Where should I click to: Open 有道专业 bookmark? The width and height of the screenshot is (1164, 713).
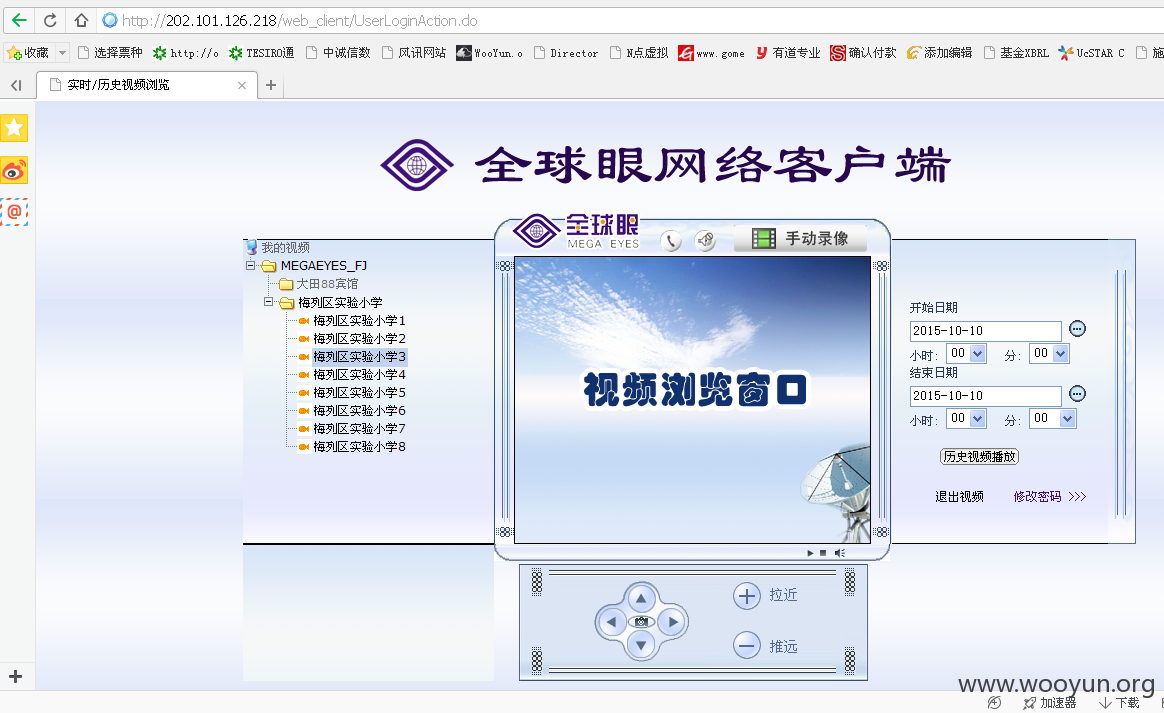tap(788, 53)
